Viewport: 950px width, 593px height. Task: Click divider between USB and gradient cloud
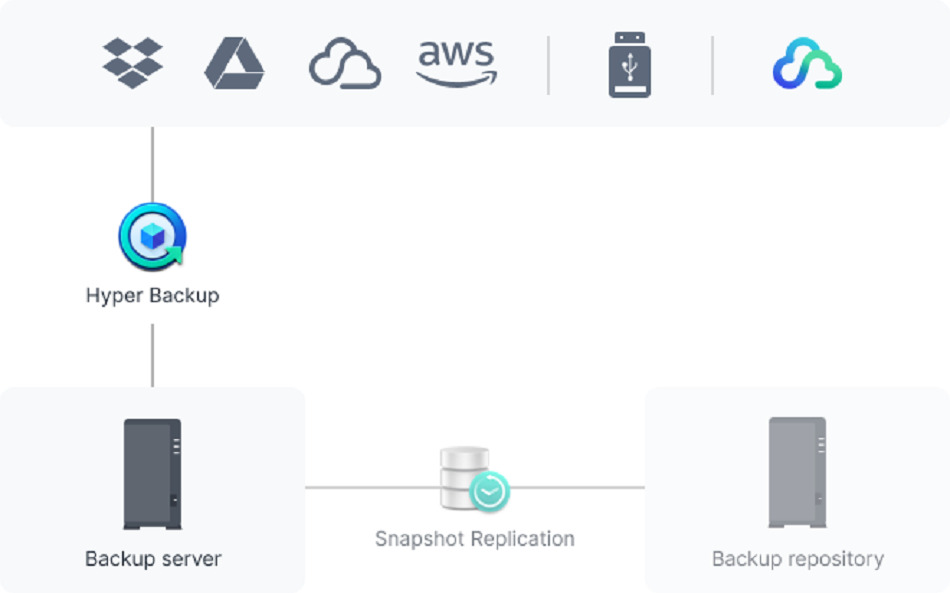(x=713, y=66)
